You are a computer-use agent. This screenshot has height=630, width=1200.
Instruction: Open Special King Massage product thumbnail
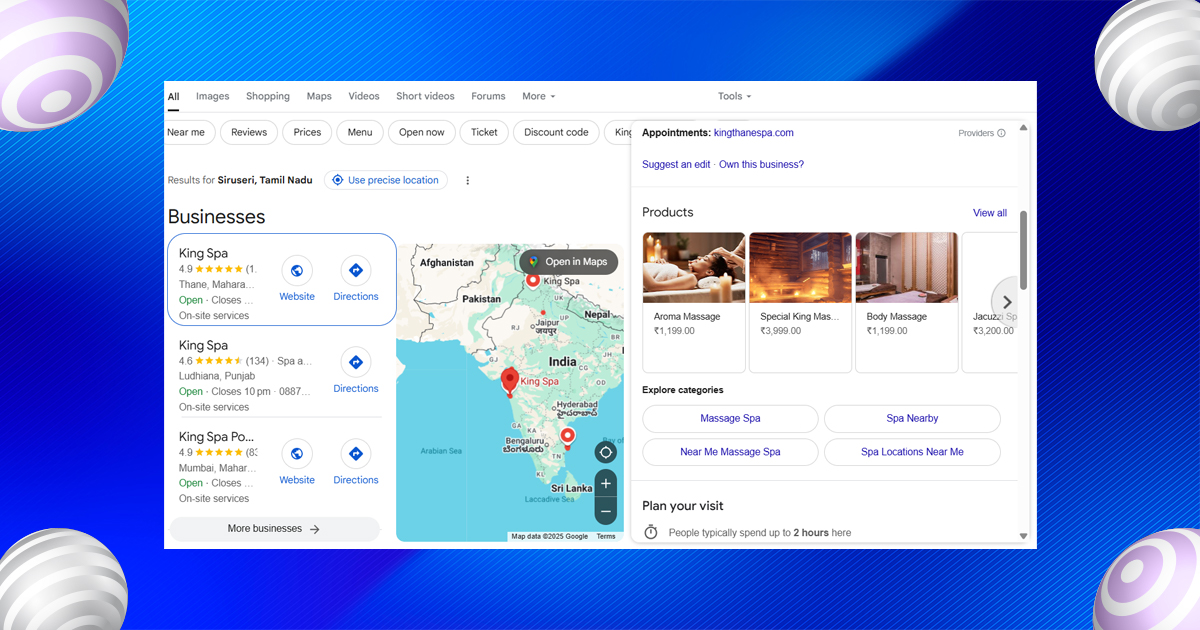800,268
